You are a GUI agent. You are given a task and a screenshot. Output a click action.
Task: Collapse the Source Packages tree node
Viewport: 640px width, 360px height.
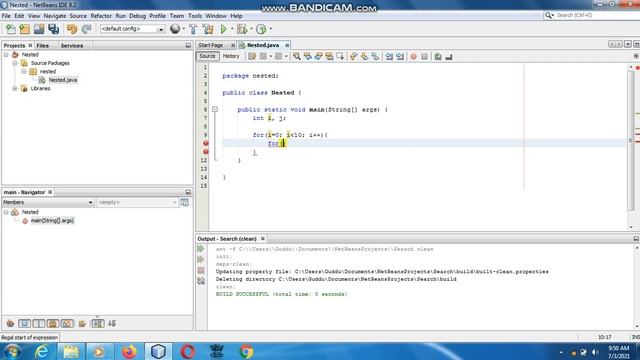coord(15,63)
